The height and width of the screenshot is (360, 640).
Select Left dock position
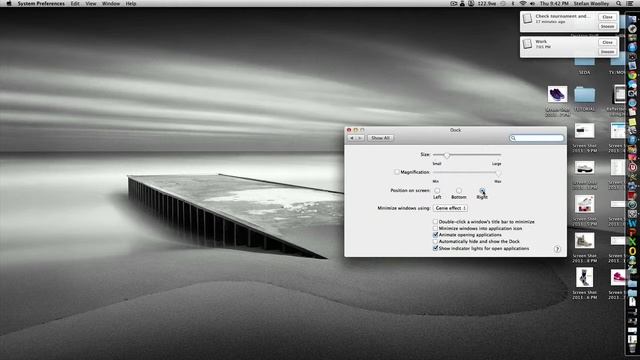coord(437,191)
